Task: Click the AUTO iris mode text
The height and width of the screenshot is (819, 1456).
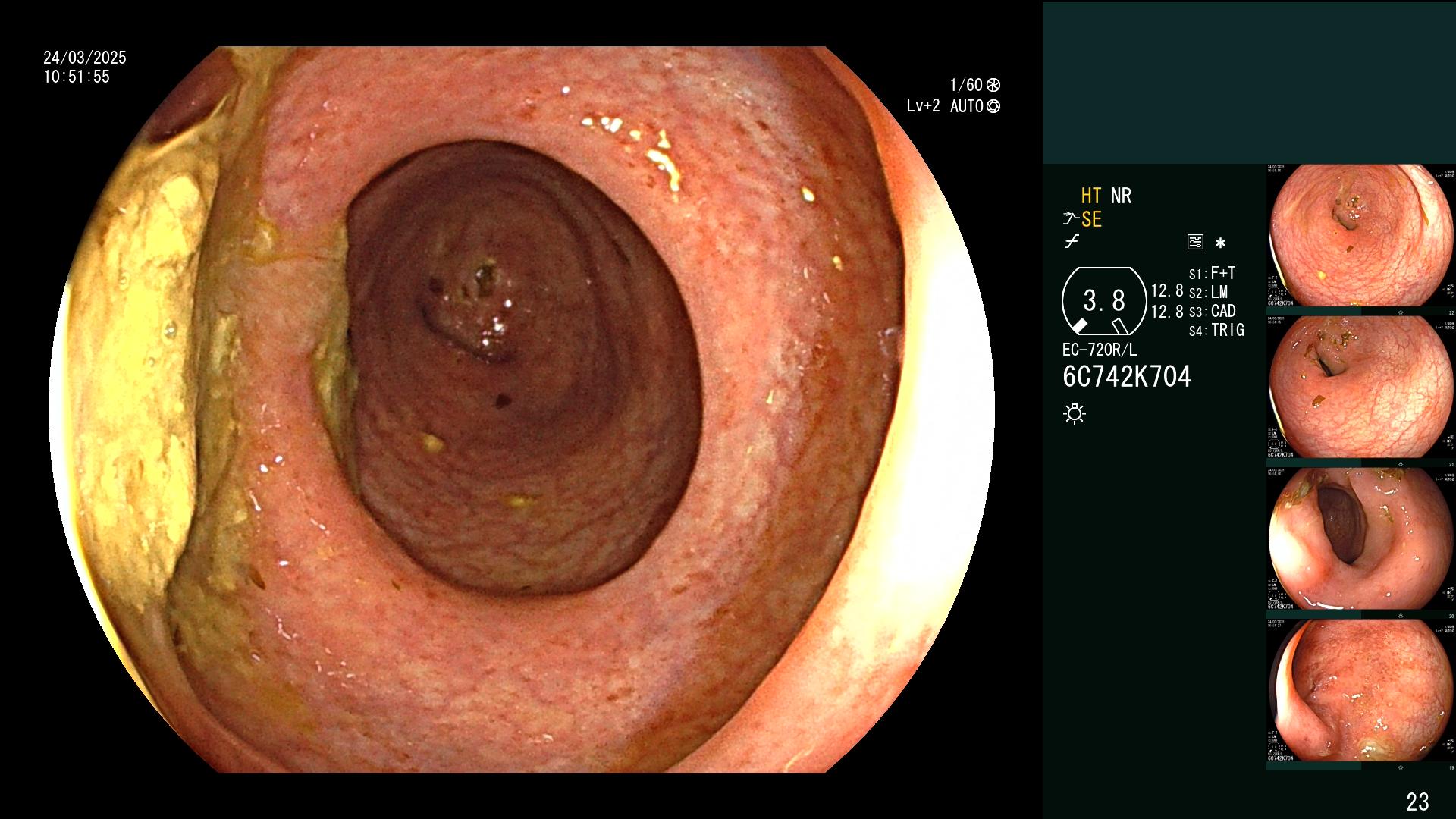Action: click(966, 106)
